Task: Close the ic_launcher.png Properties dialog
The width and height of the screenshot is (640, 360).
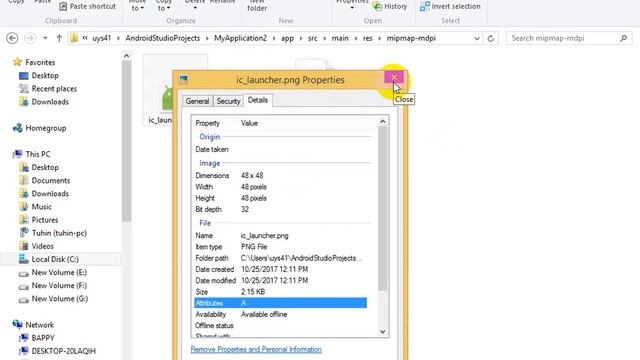Action: pos(394,77)
